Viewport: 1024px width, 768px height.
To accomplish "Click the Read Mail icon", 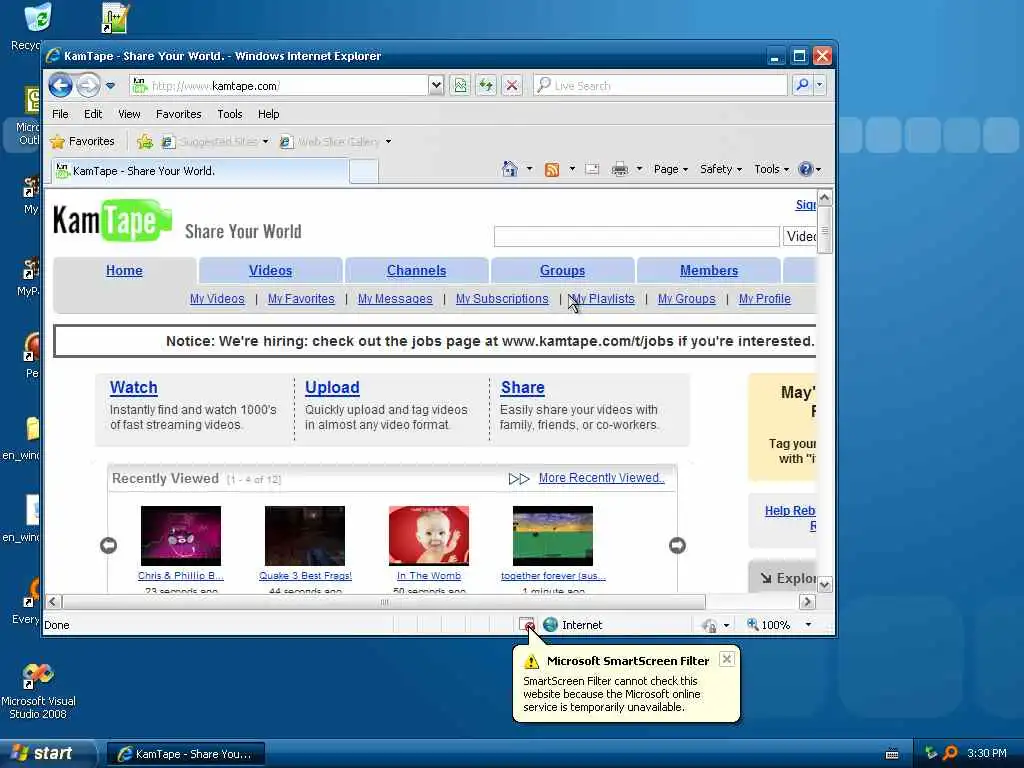I will 592,170.
